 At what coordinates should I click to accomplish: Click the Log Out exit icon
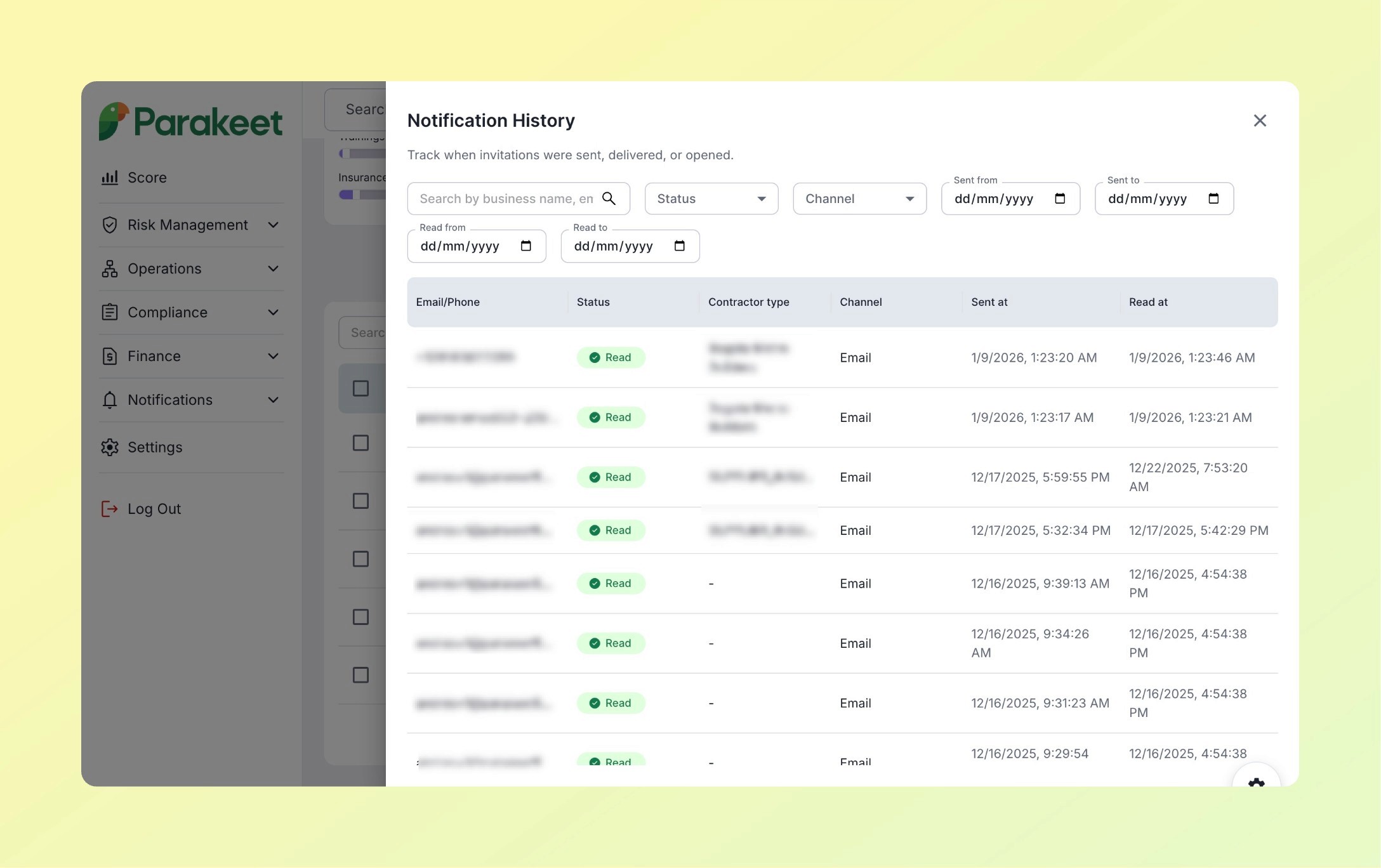tap(110, 509)
